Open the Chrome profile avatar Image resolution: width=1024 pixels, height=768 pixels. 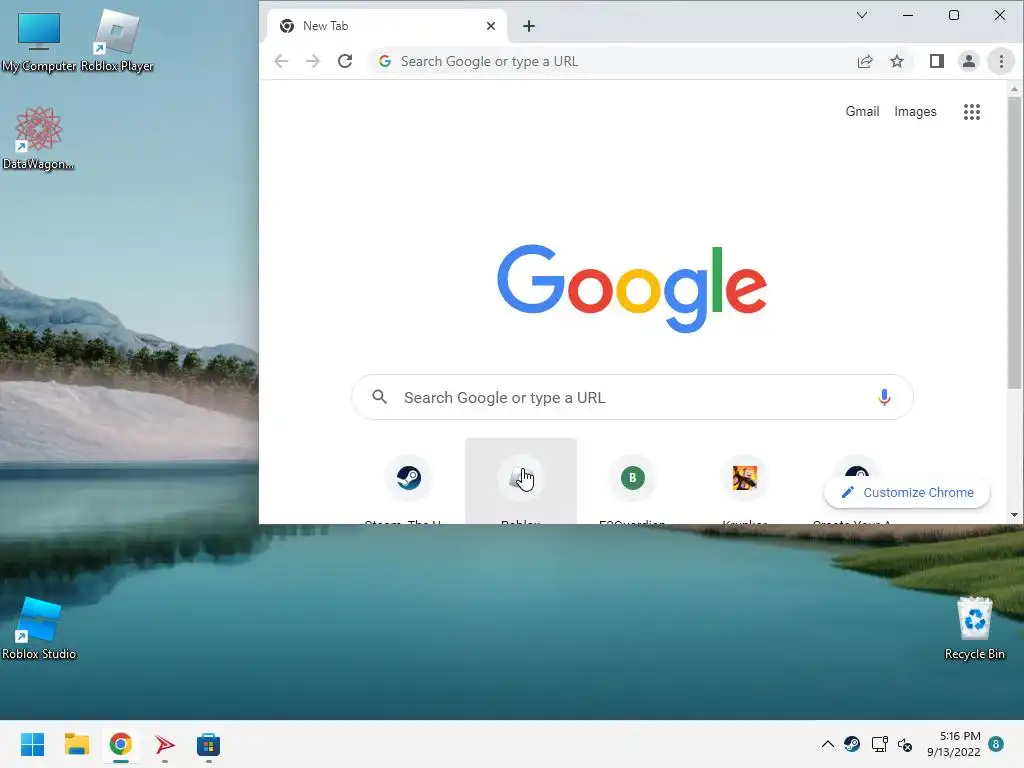point(968,61)
